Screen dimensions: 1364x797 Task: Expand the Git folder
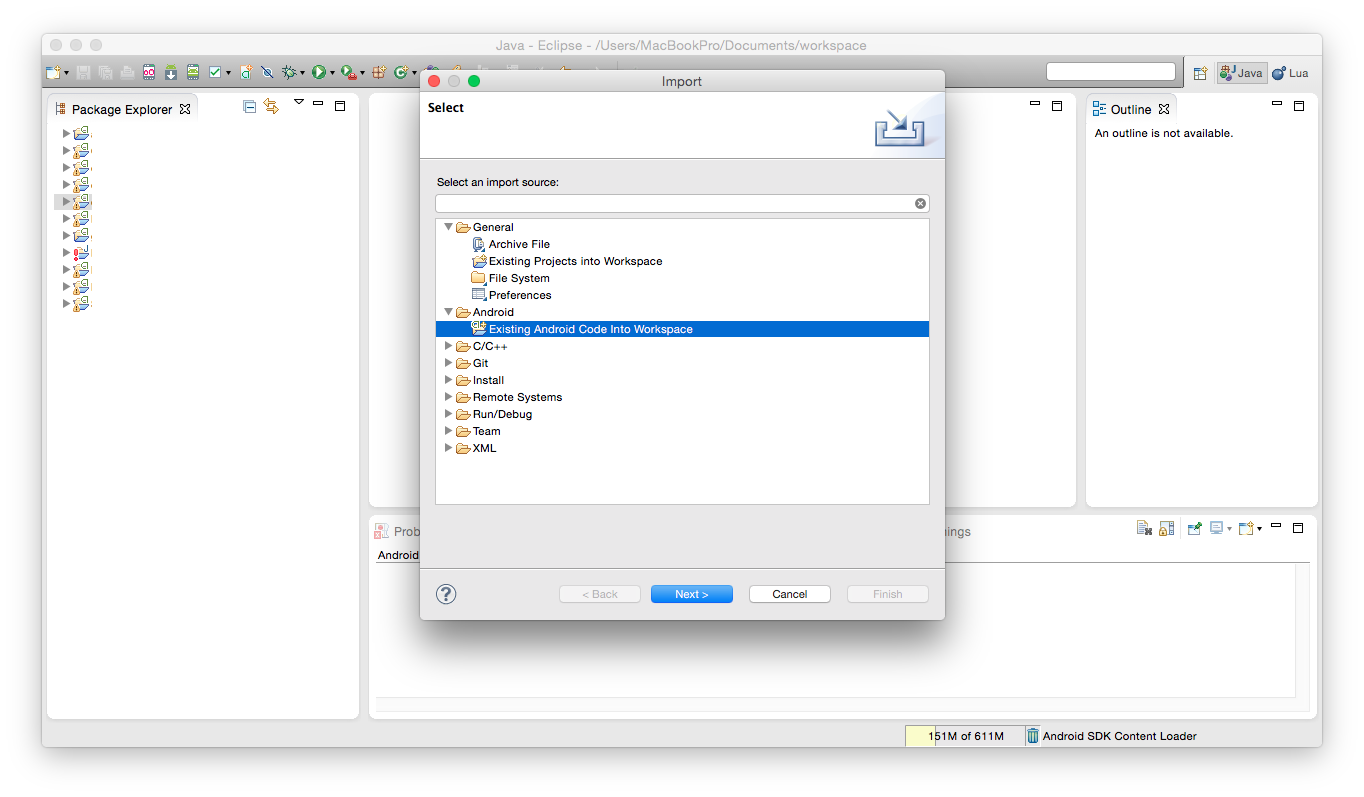point(448,363)
